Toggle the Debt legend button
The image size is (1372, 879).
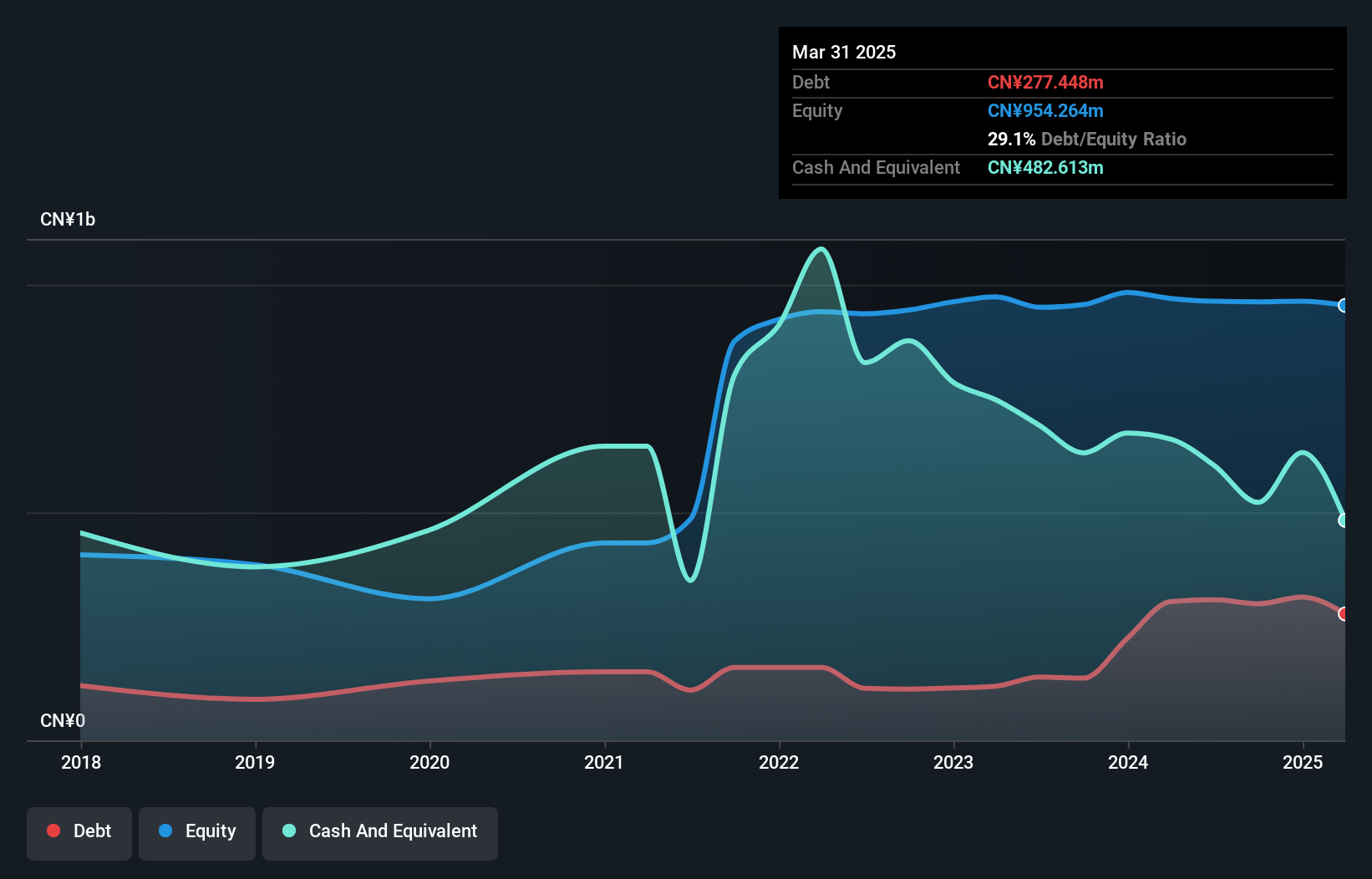79,833
